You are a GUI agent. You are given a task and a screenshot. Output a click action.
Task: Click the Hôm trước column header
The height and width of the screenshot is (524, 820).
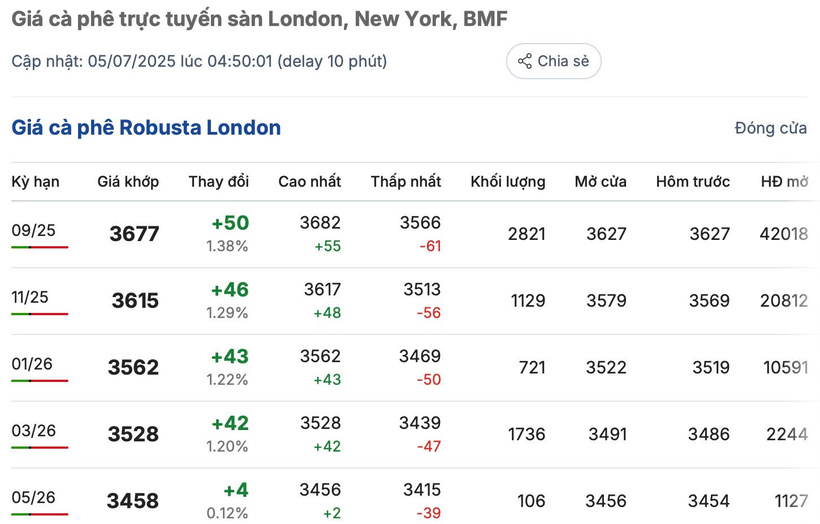click(x=693, y=181)
